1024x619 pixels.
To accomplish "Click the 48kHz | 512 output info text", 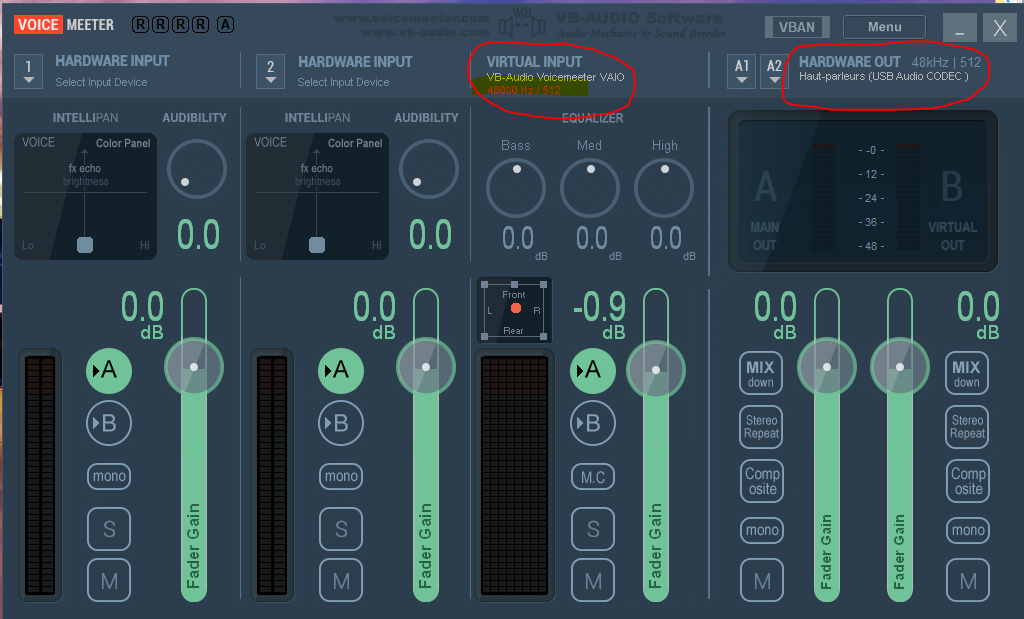I will coord(946,62).
